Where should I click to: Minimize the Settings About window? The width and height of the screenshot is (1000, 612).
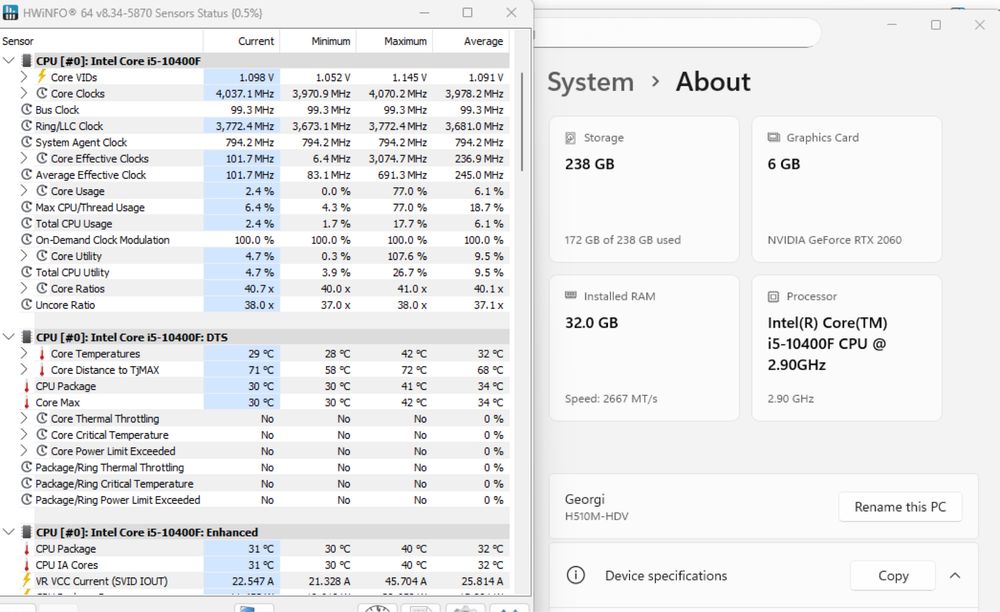pyautogui.click(x=892, y=25)
